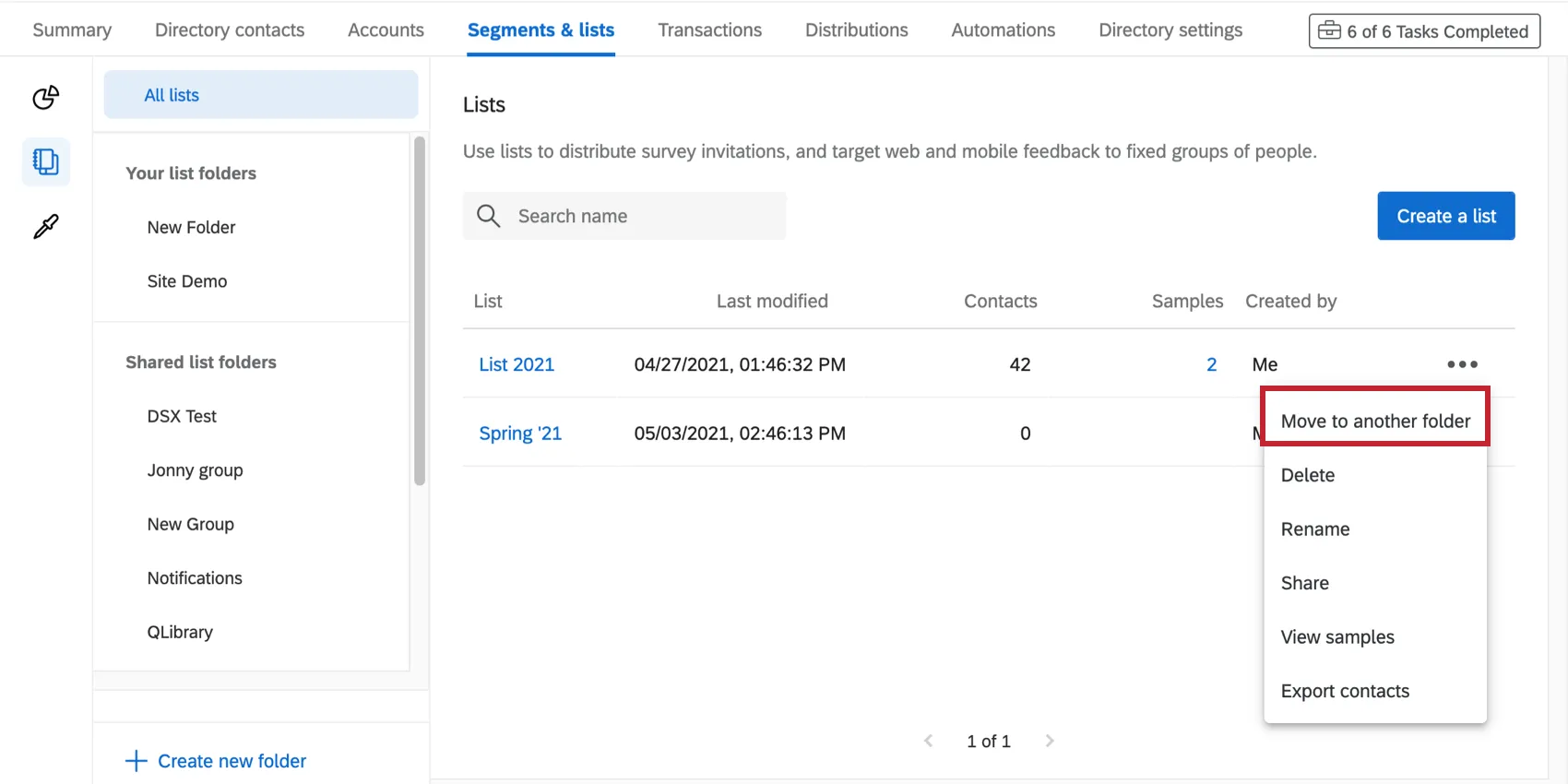1568x784 pixels.
Task: Open the Spring '21 list link
Action: pyautogui.click(x=520, y=434)
